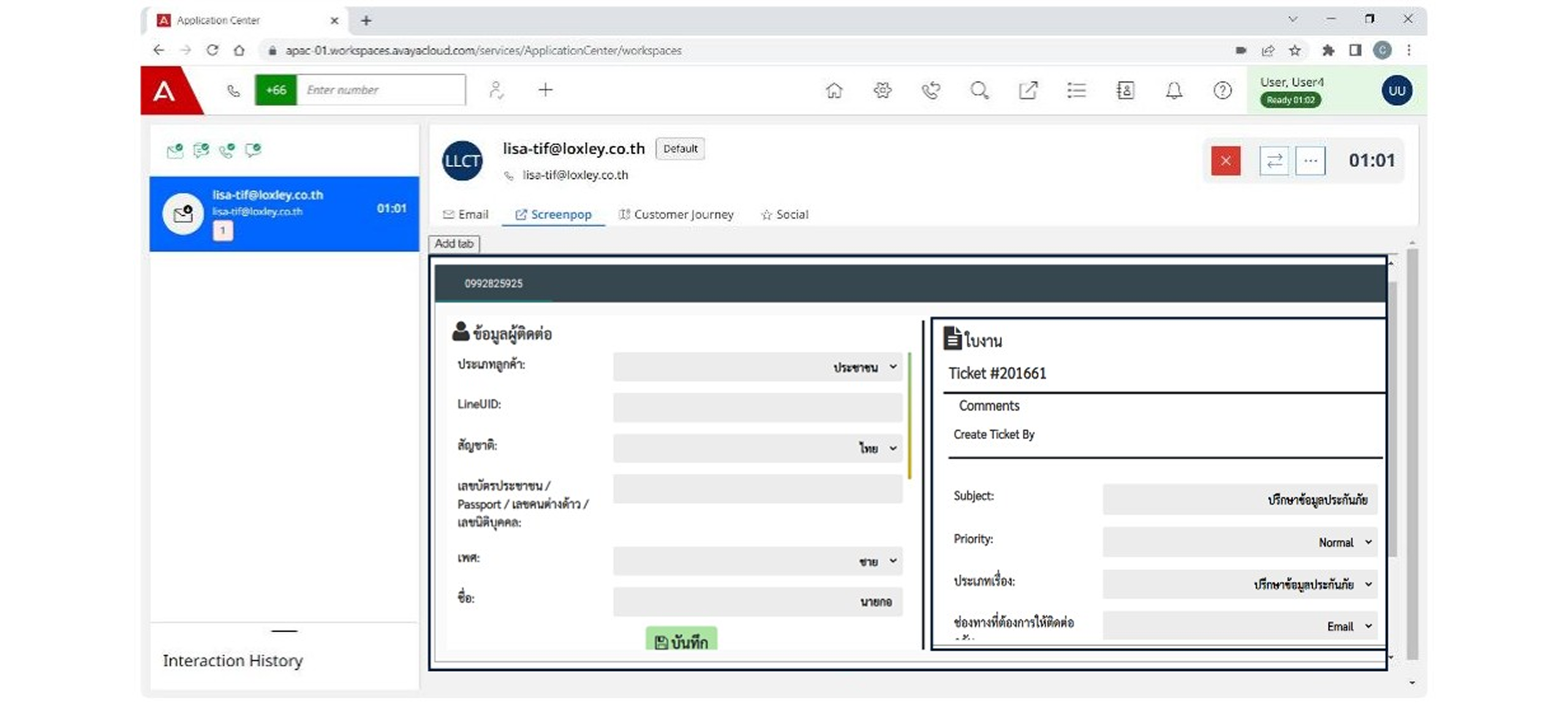Click the UU user avatar

tap(1396, 91)
